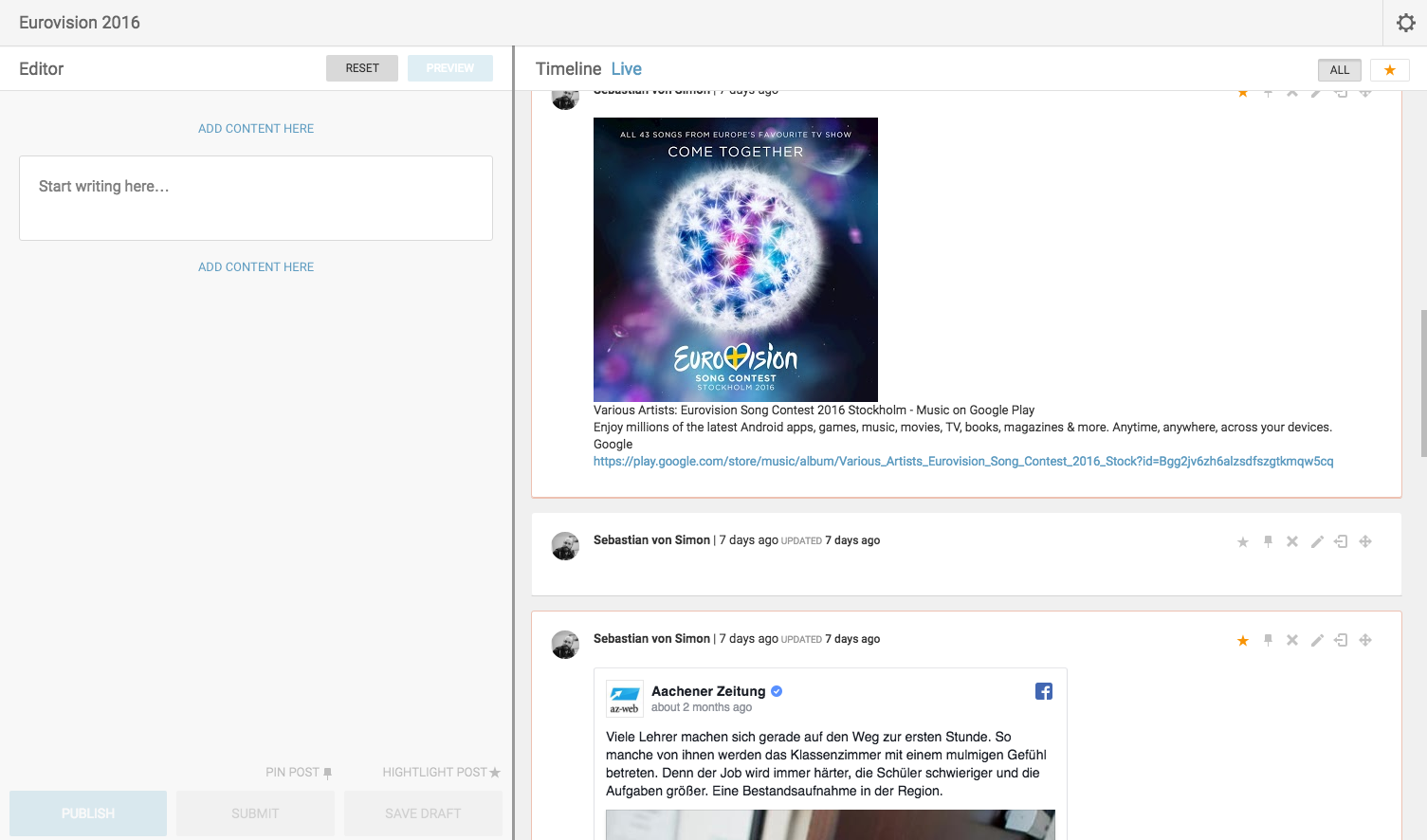The image size is (1427, 840).
Task: Click the 'Editor' panel heading
Action: click(x=42, y=69)
